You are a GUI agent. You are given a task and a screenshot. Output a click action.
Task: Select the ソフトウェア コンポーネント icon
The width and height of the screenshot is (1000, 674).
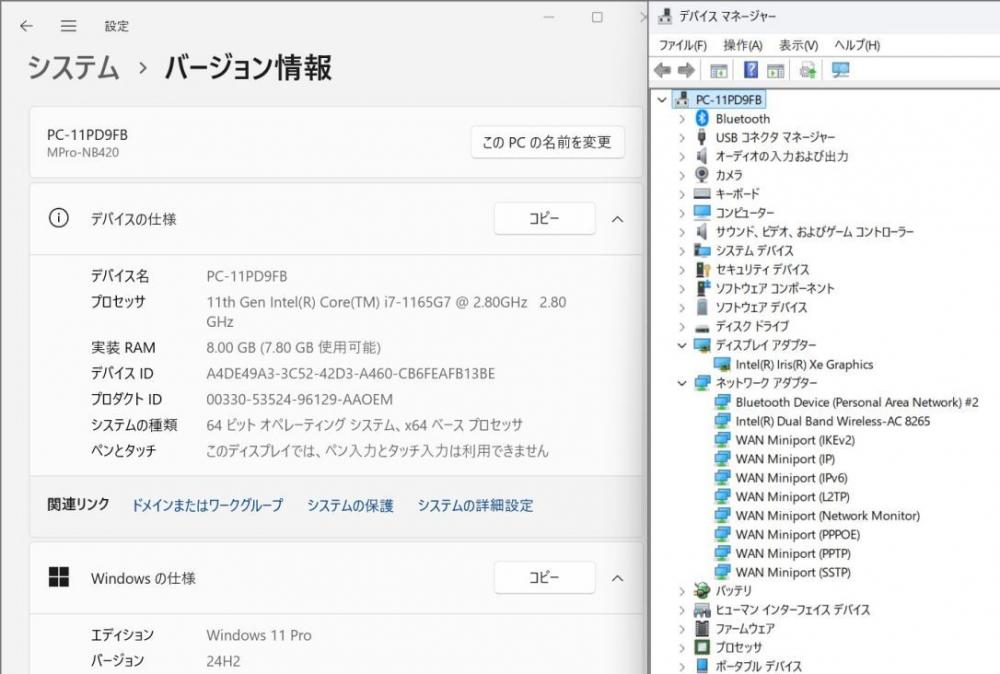coord(702,288)
